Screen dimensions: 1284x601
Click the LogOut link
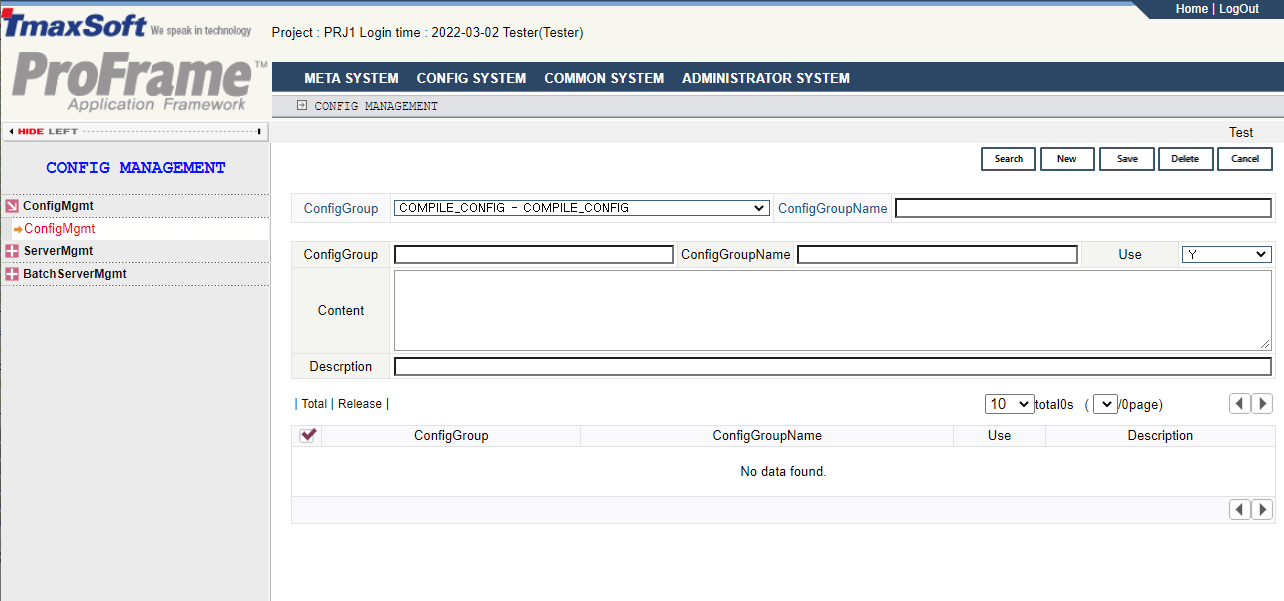pos(1238,9)
